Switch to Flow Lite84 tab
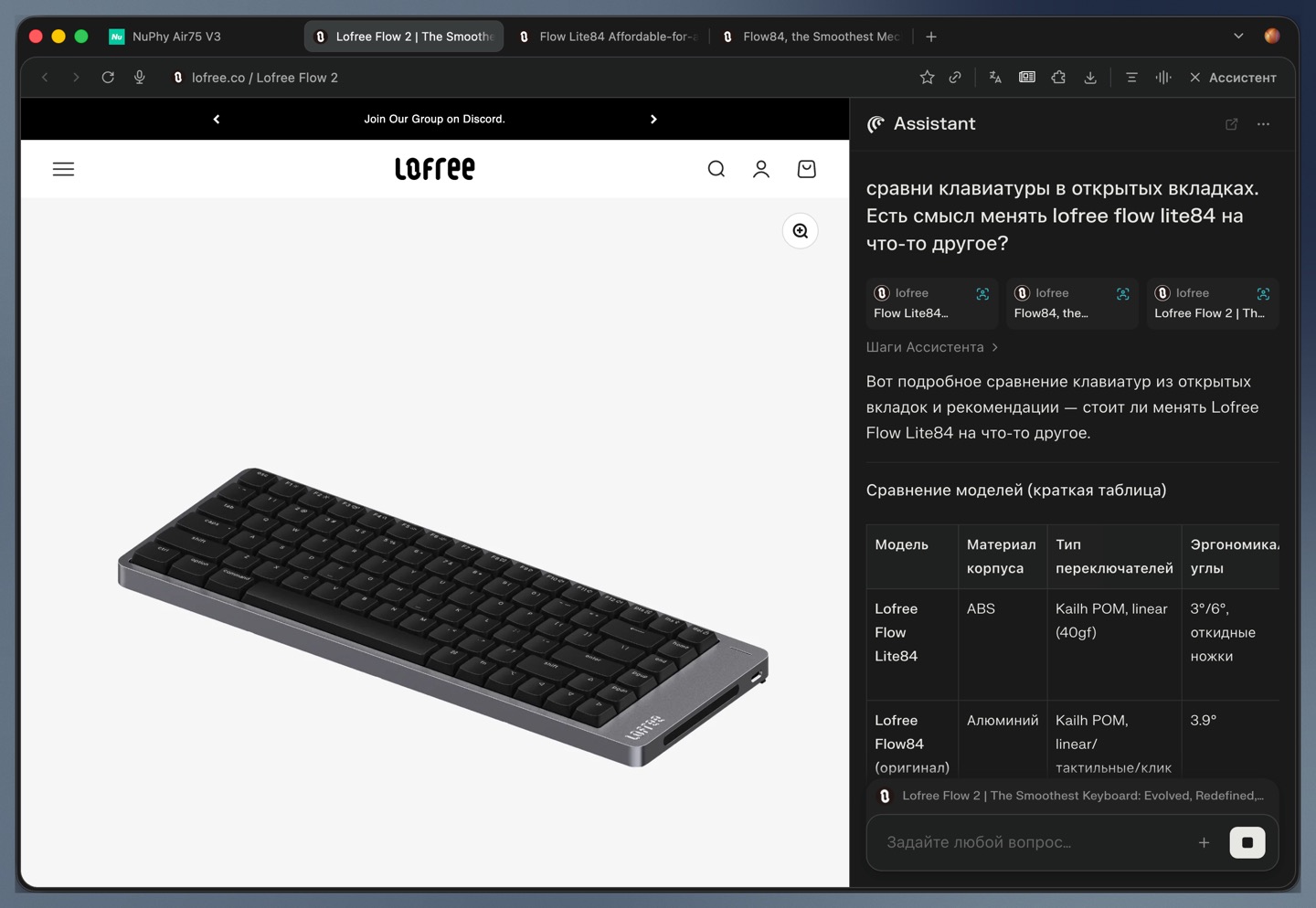 (x=608, y=37)
